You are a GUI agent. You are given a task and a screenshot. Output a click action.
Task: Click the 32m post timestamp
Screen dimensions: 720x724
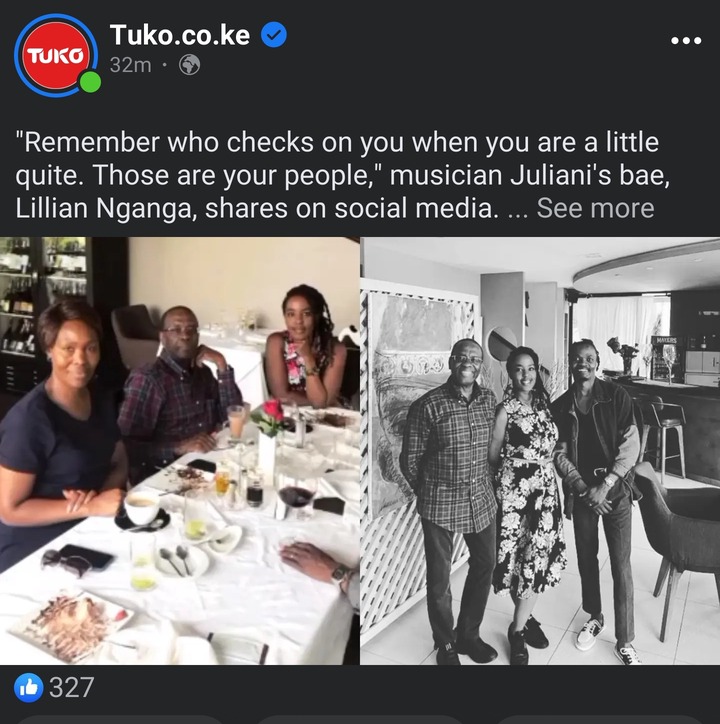click(130, 65)
